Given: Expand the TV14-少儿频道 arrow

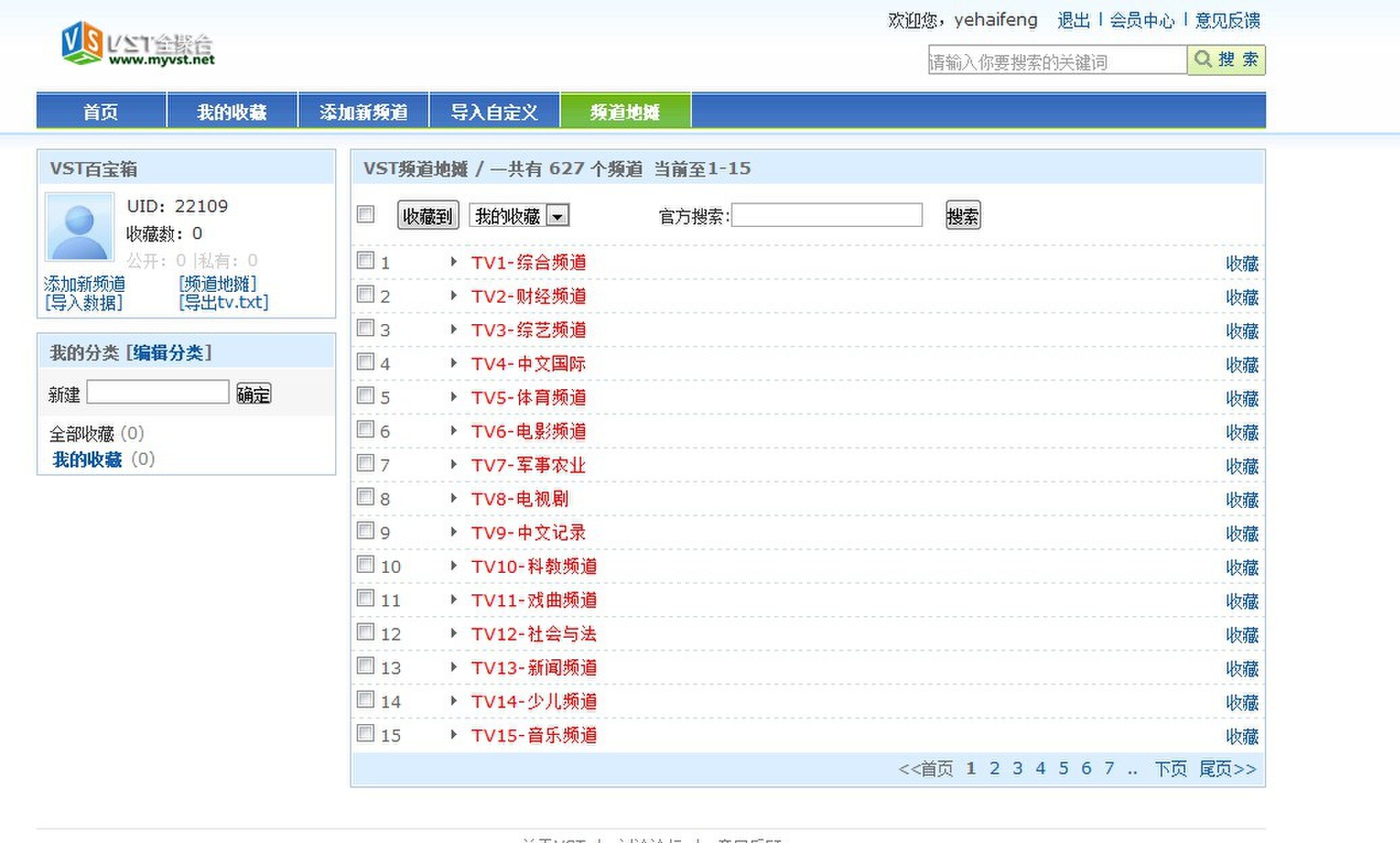Looking at the screenshot, I should coord(454,700).
